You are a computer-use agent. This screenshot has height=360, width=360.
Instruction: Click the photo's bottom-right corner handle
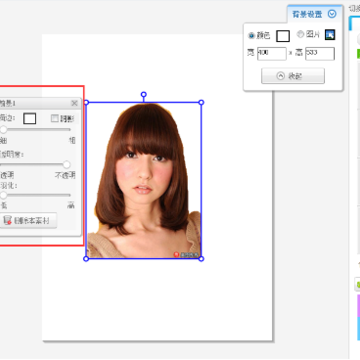201,259
